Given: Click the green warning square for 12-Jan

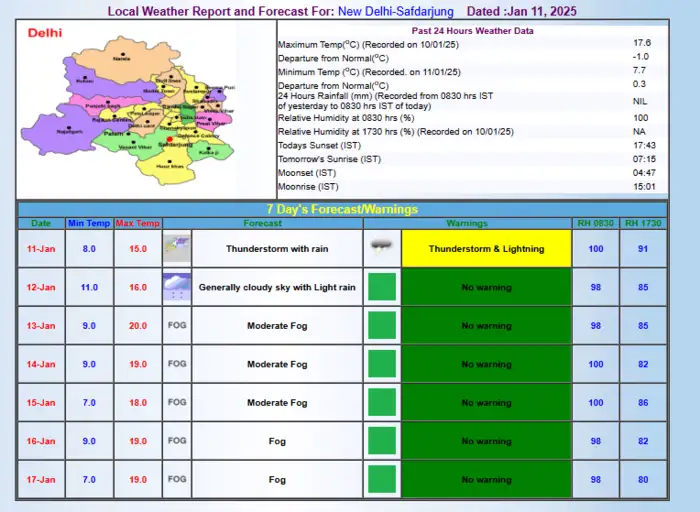Looking at the screenshot, I should pos(381,288).
